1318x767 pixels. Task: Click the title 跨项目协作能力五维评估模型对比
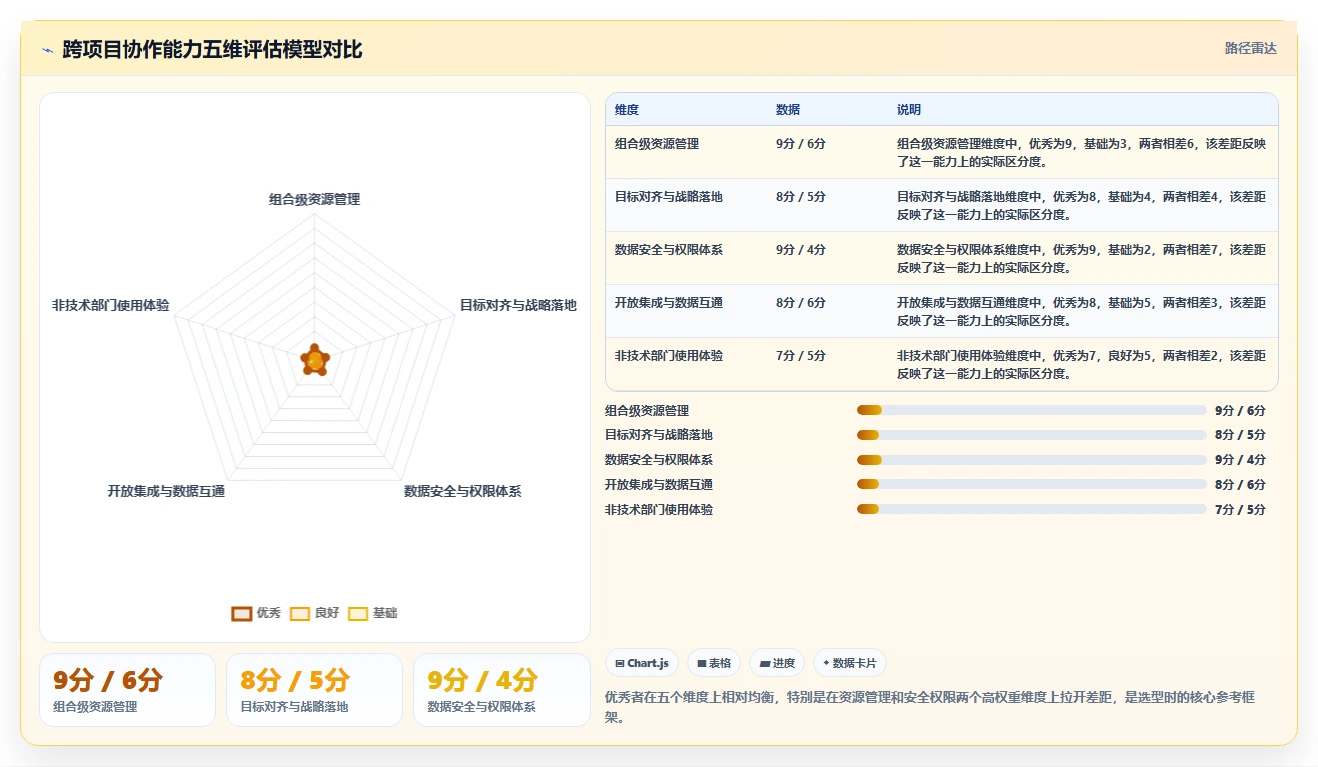(x=212, y=49)
